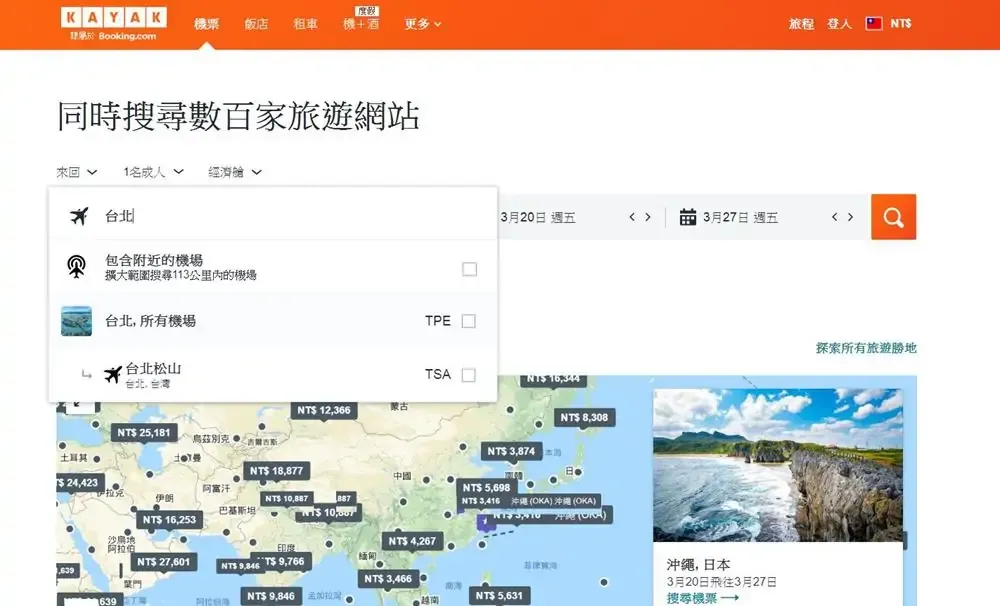This screenshot has width=1000, height=606.
Task: Open the 來回 trip type dropdown
Action: [x=76, y=172]
